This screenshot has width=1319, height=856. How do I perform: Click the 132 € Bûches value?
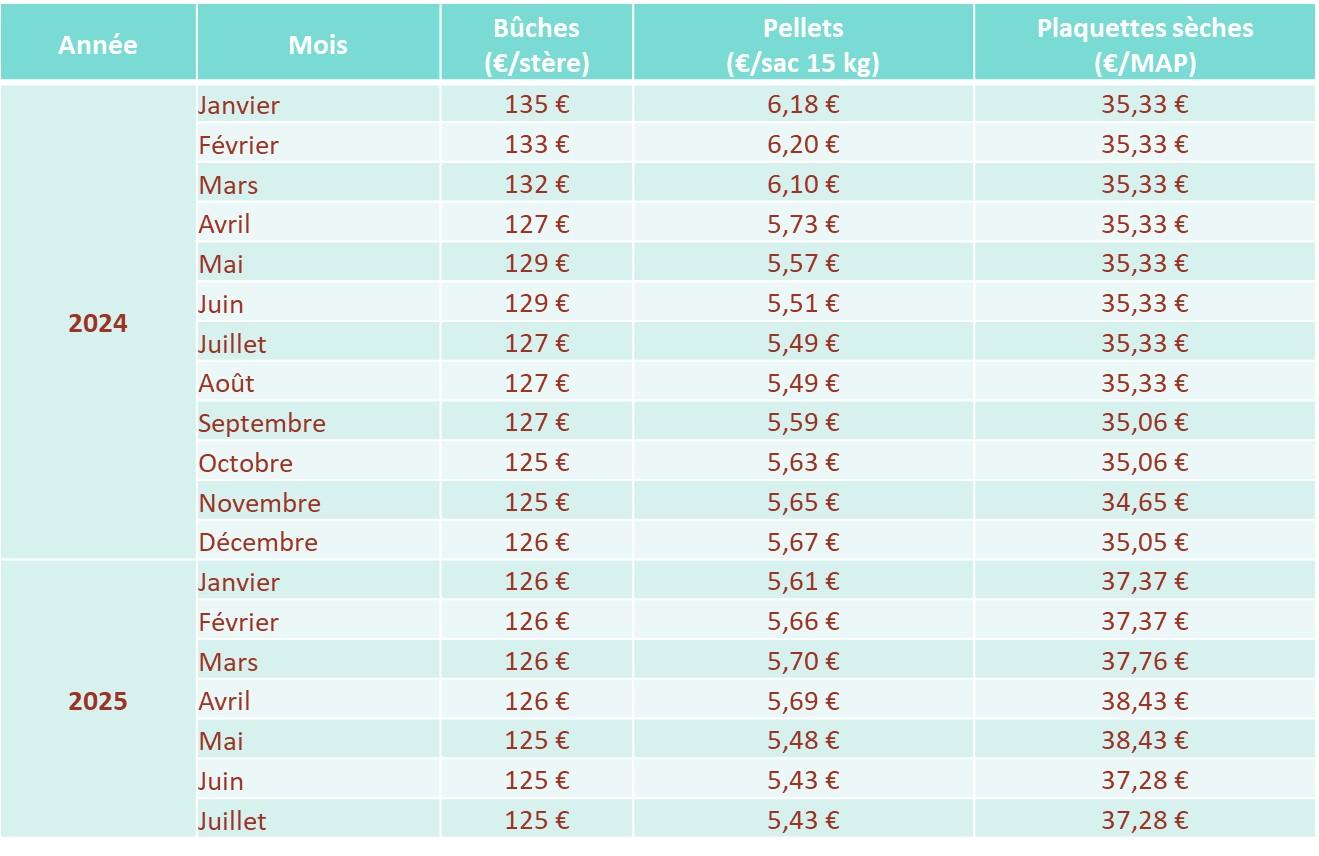click(537, 184)
